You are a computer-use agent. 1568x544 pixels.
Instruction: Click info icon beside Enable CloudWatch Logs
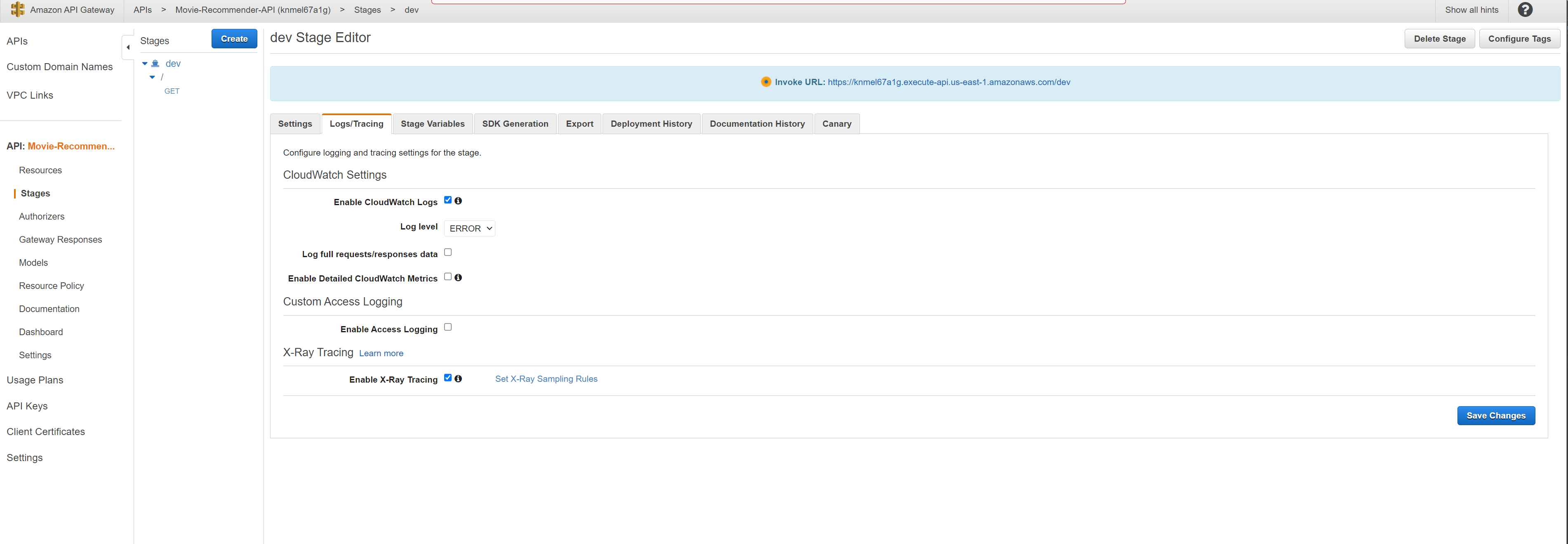point(458,201)
